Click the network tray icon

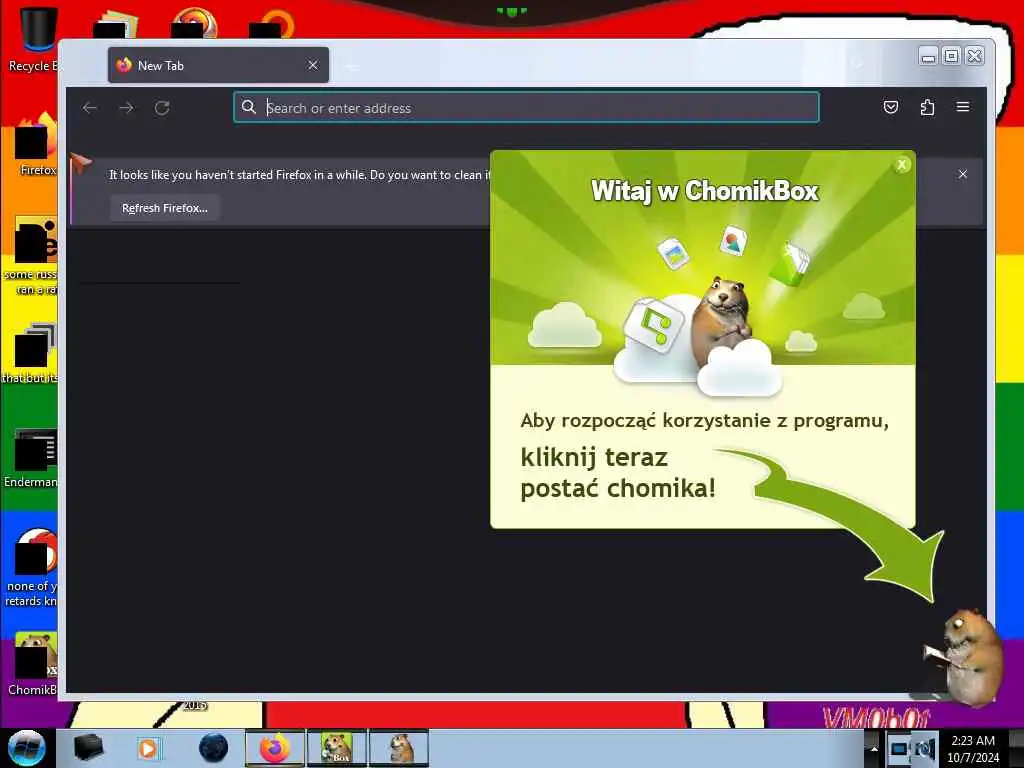[899, 748]
